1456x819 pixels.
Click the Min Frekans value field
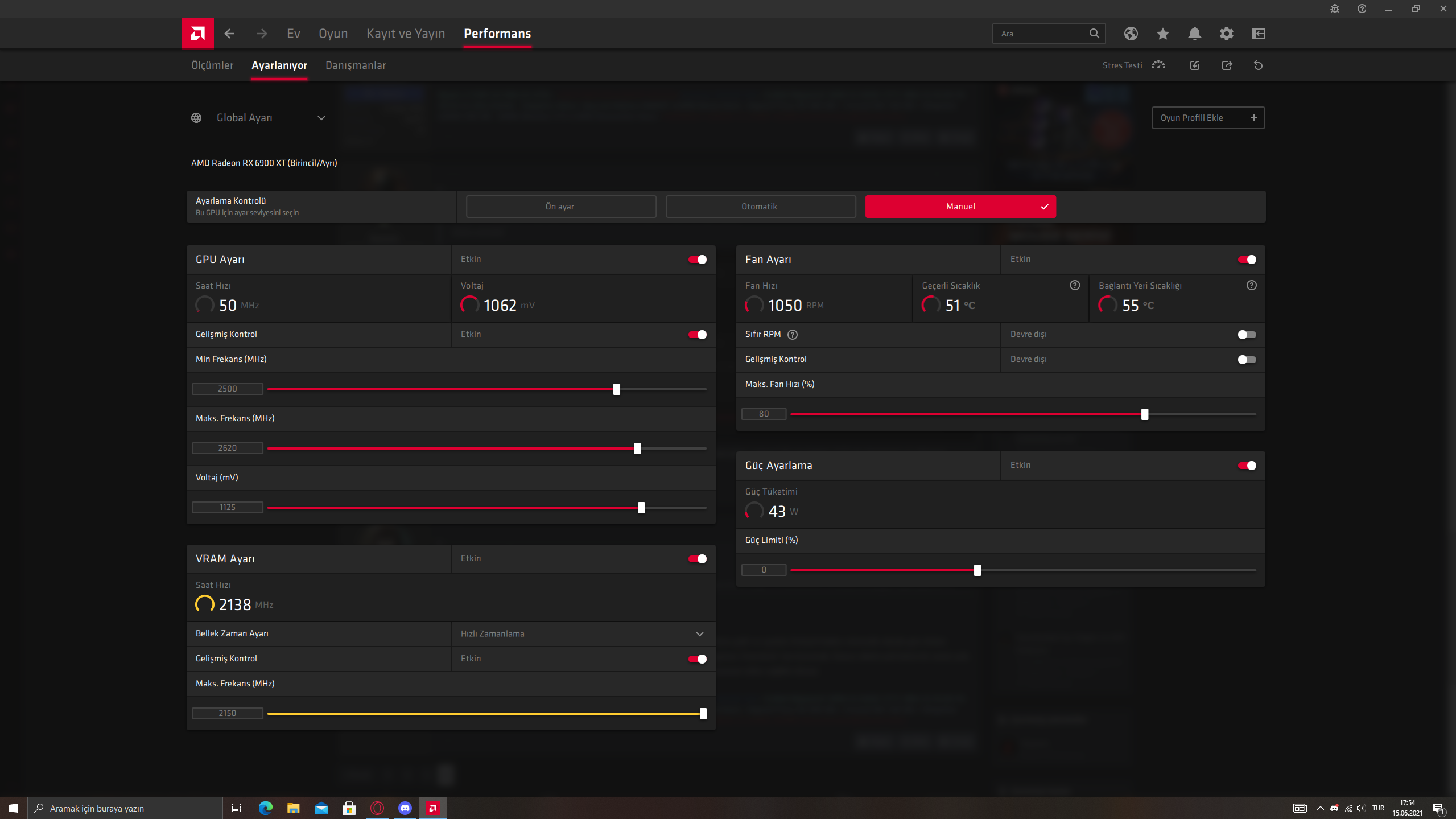tap(227, 389)
